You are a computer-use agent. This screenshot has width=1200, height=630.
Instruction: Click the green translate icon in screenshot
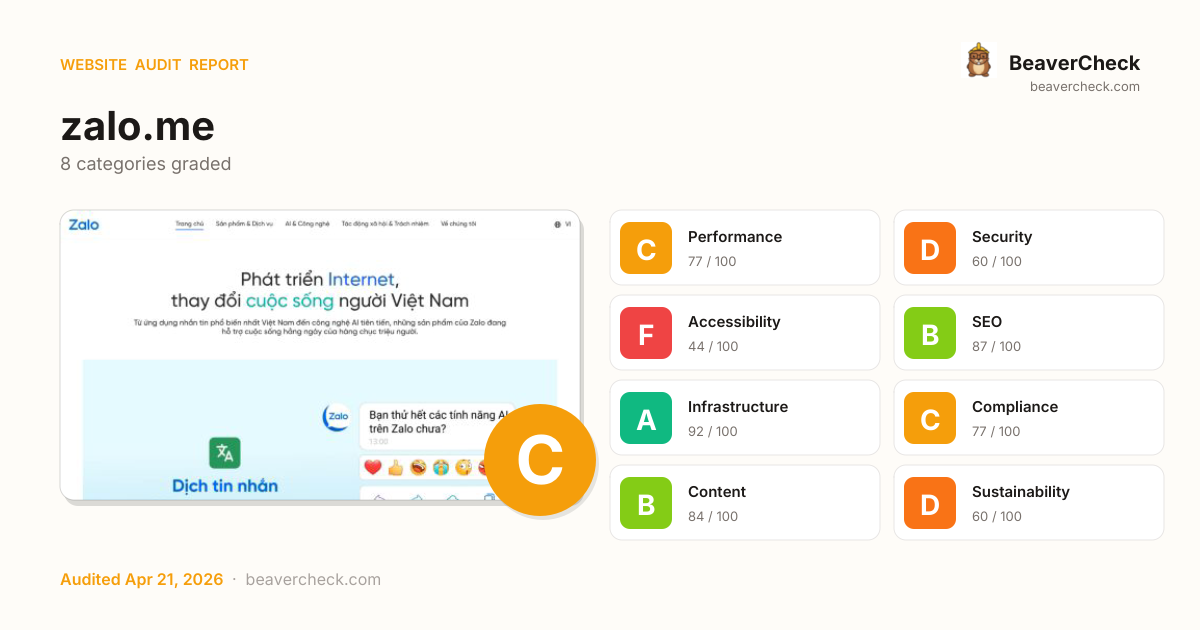pyautogui.click(x=225, y=453)
